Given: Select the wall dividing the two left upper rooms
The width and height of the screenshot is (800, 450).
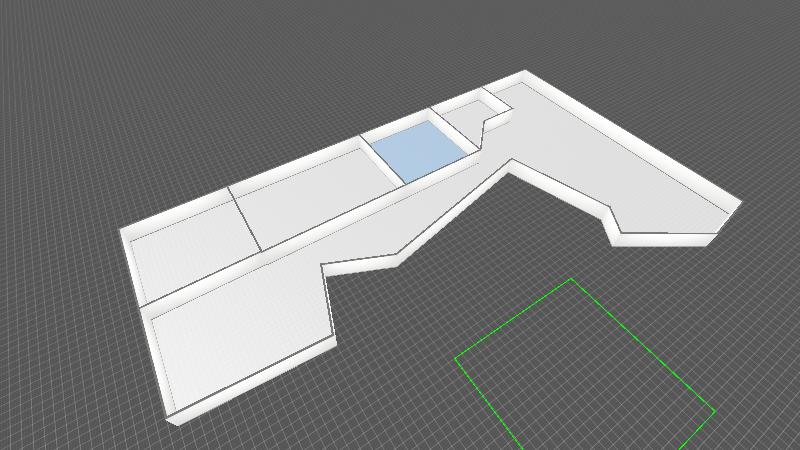Looking at the screenshot, I should 246,218.
